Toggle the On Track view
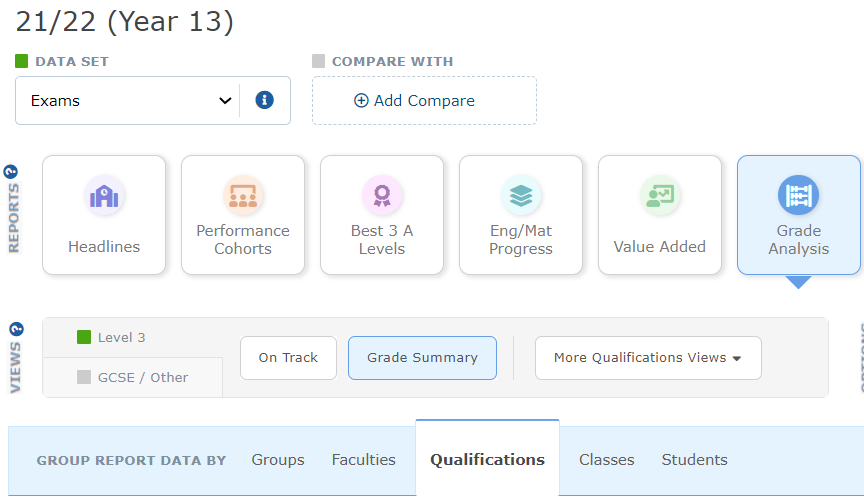The height and width of the screenshot is (497, 864). tap(288, 358)
